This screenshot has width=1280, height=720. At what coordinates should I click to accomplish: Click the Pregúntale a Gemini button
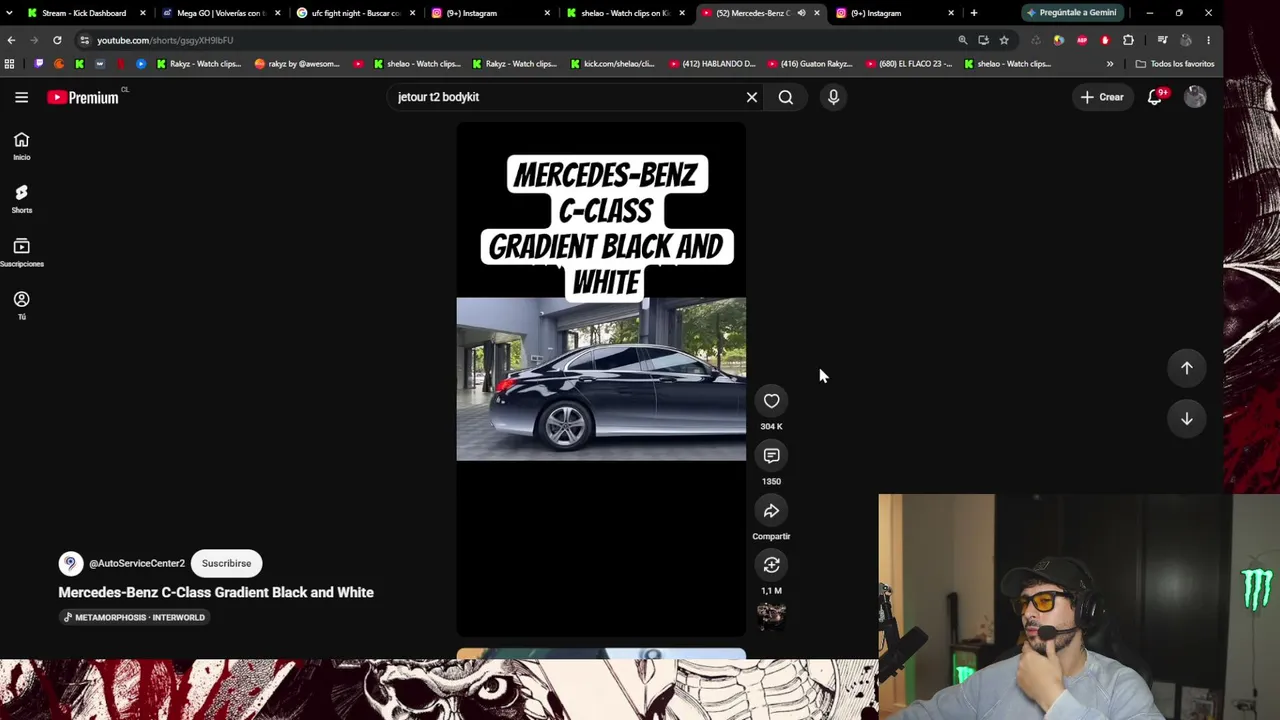tap(1071, 13)
